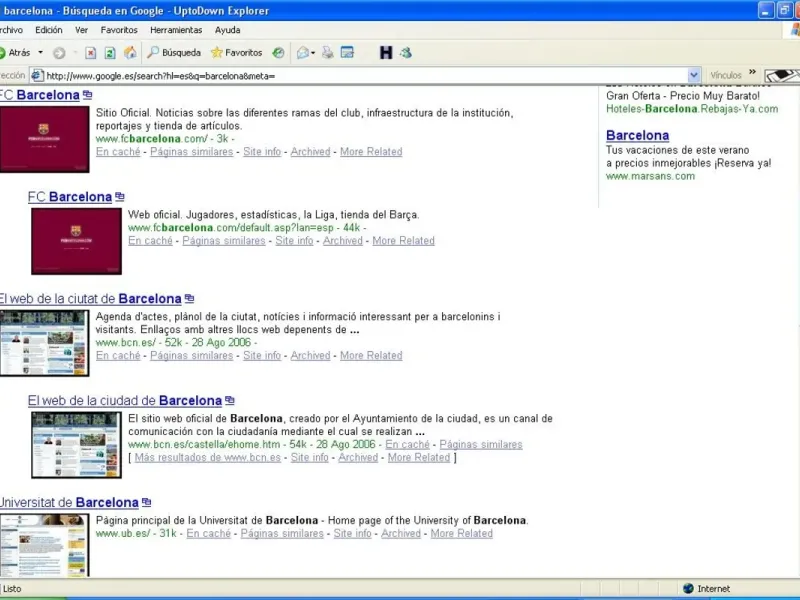Click the page icon in address bar
The width and height of the screenshot is (800, 600).
pyautogui.click(x=37, y=76)
